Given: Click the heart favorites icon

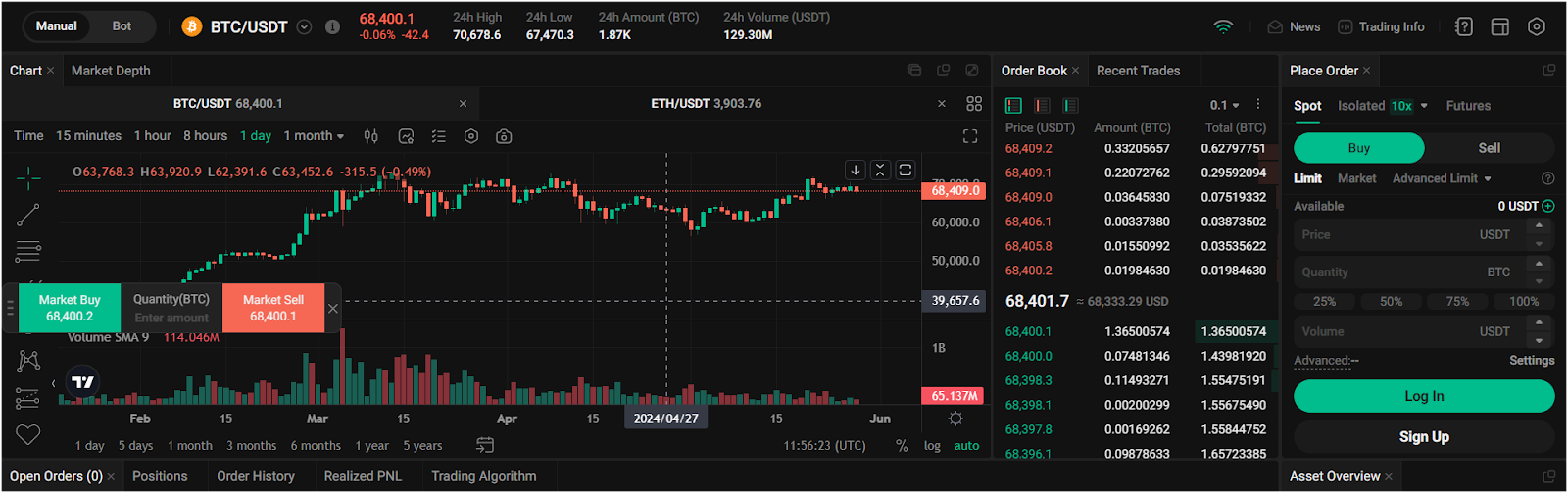Looking at the screenshot, I should point(28,434).
